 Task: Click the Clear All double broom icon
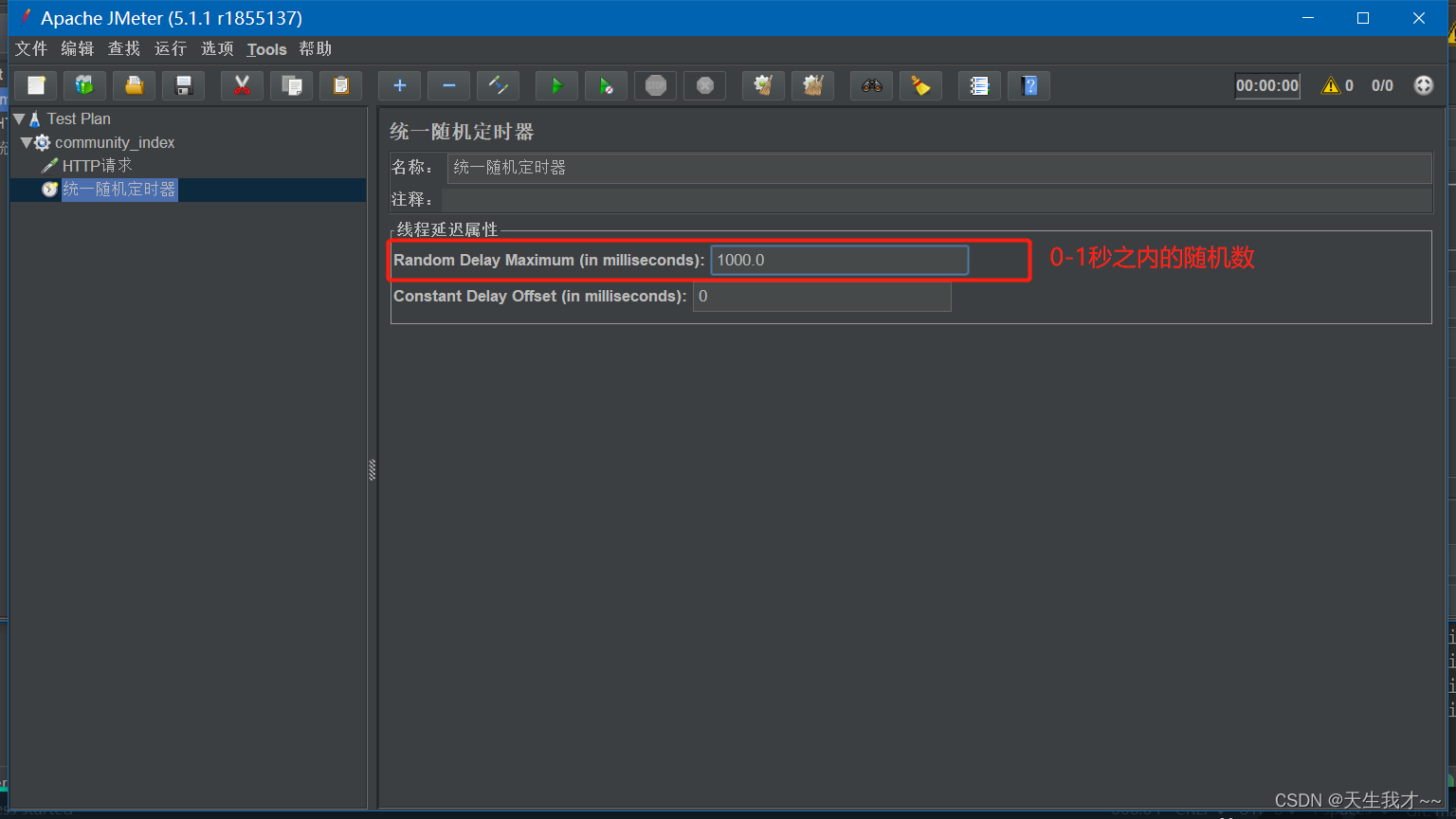coord(812,86)
